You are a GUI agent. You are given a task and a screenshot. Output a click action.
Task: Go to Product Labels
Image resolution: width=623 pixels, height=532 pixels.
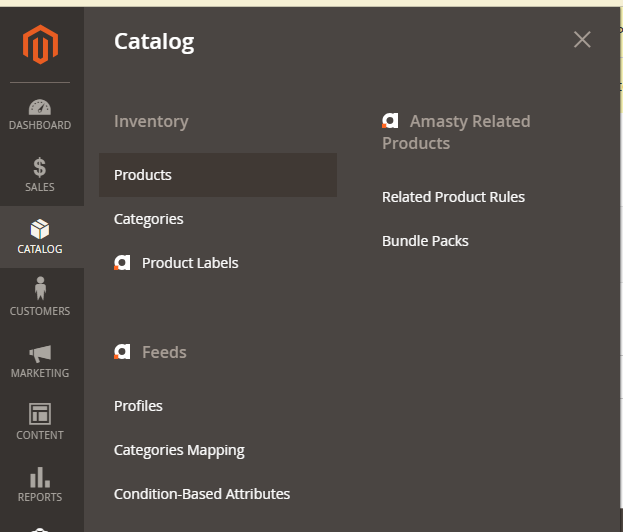(x=190, y=263)
